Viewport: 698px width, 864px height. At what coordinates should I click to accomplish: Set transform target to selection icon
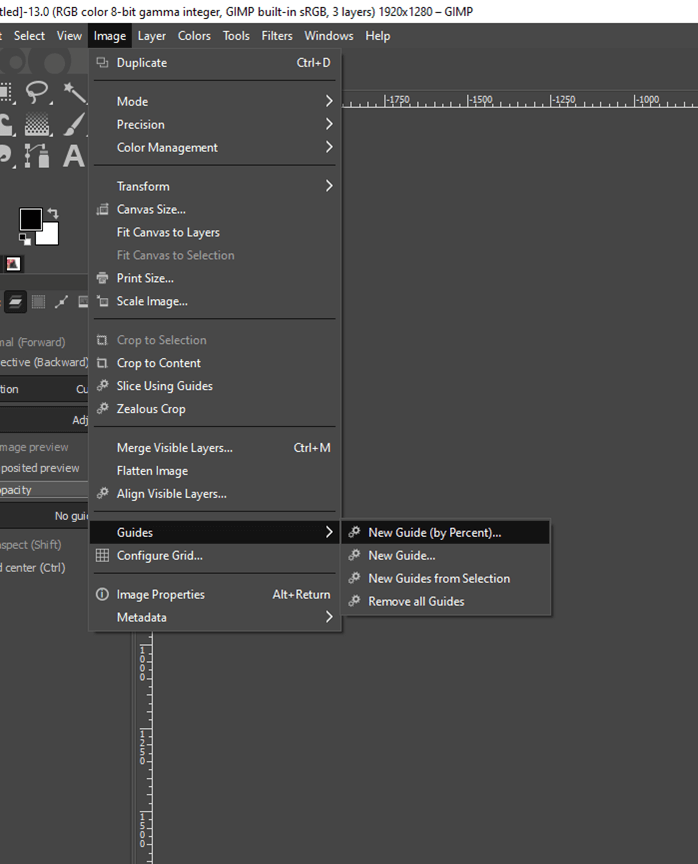tap(38, 302)
